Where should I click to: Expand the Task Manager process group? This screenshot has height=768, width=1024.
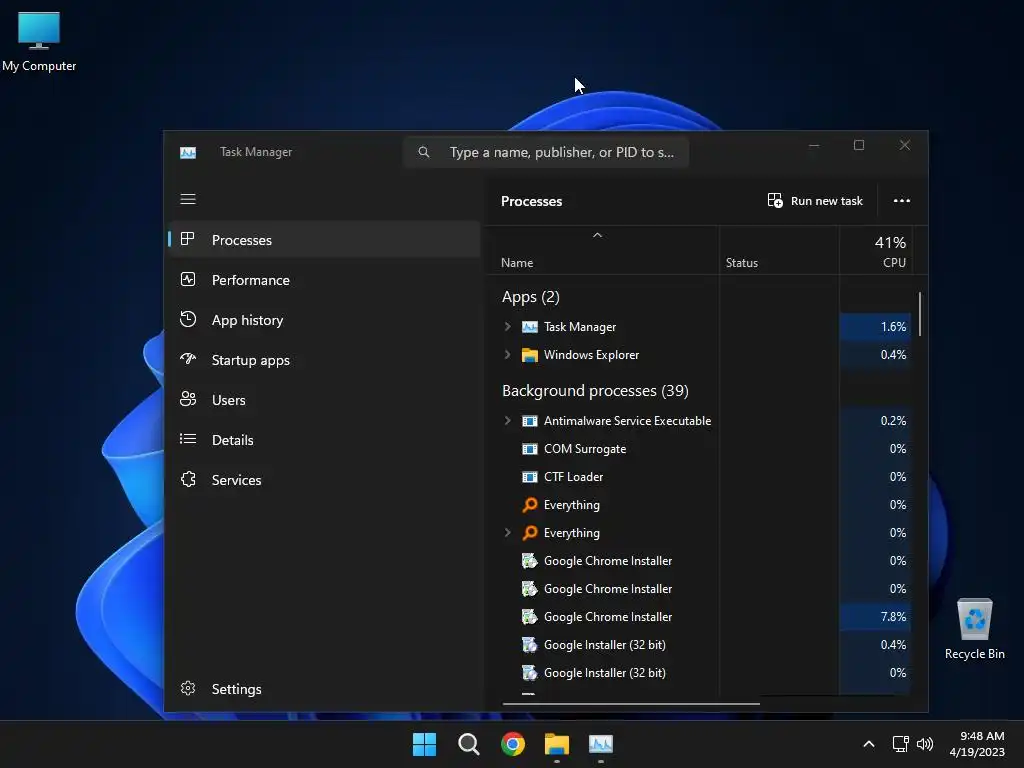(507, 327)
